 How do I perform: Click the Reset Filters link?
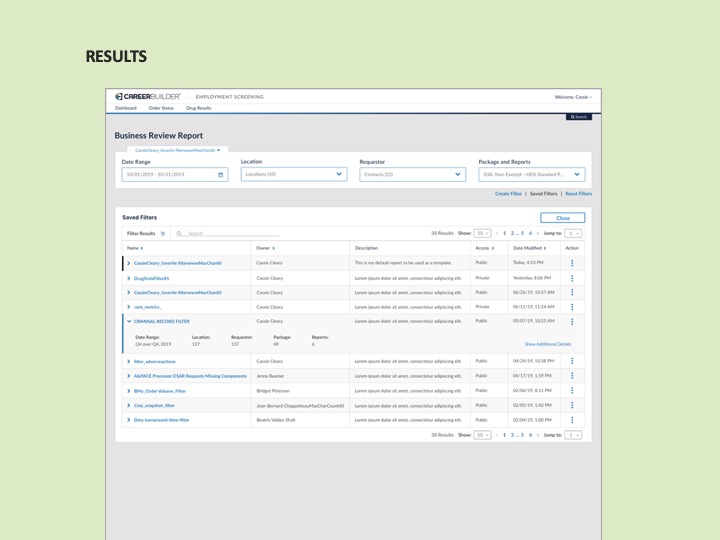579,194
